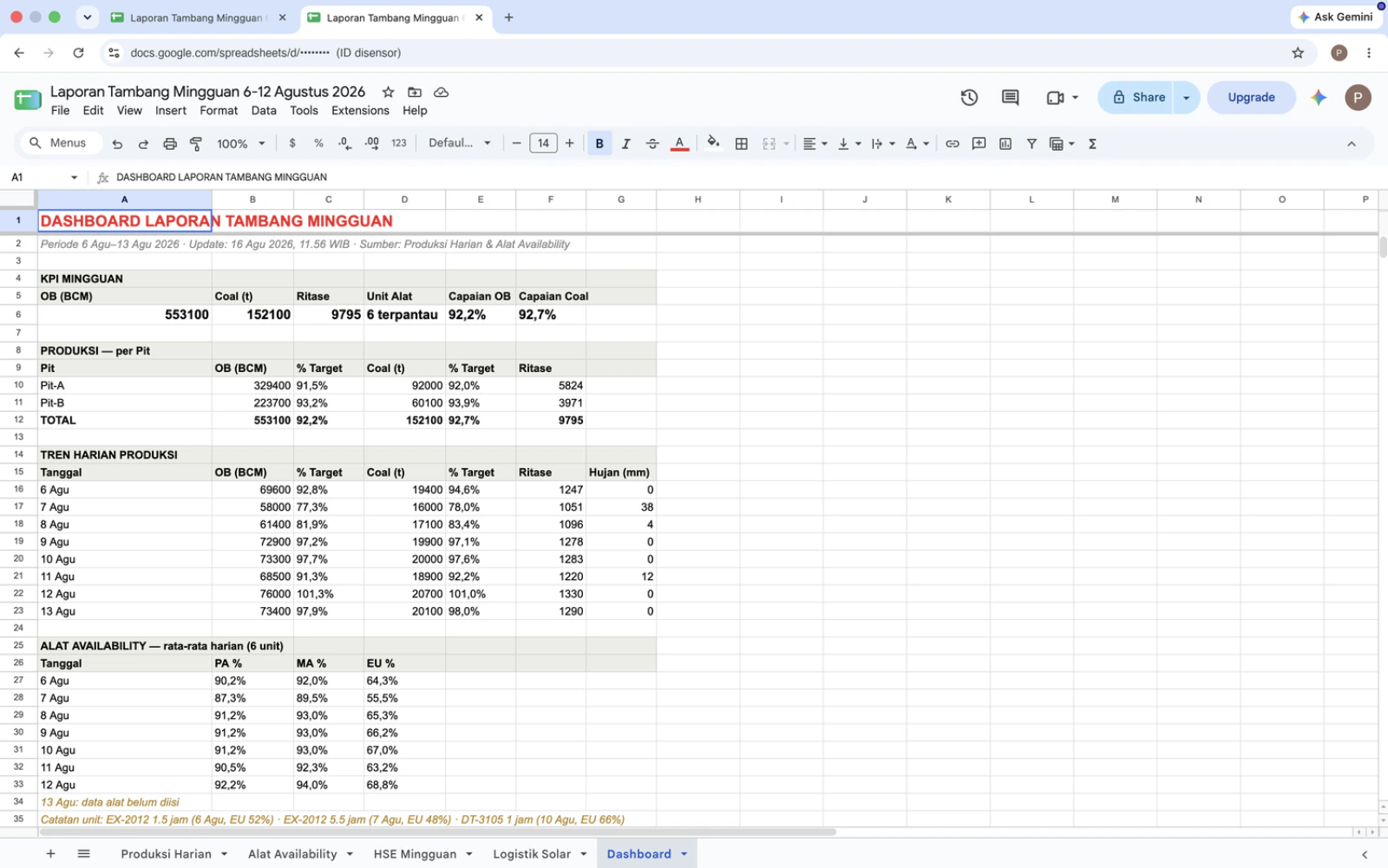Increase font size with plus

(x=569, y=144)
